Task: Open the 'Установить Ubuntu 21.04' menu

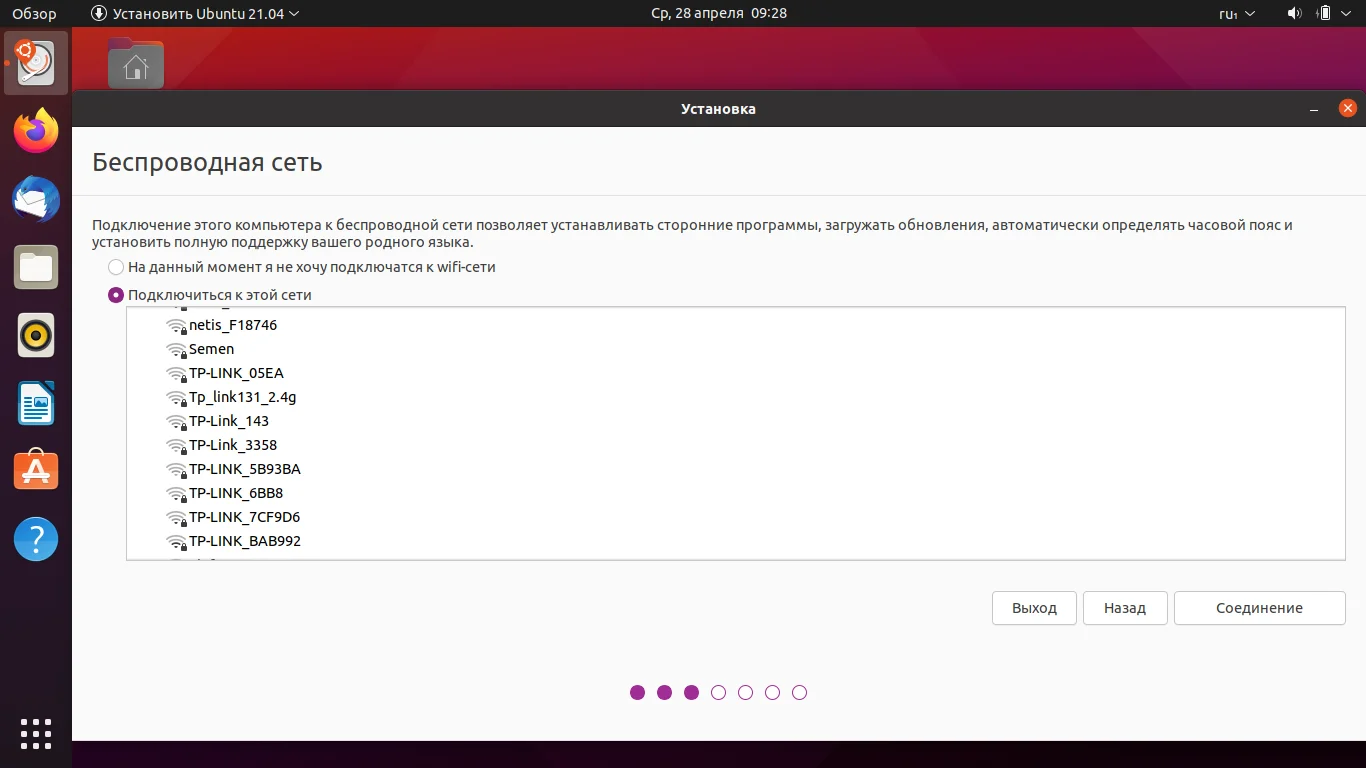Action: click(196, 13)
